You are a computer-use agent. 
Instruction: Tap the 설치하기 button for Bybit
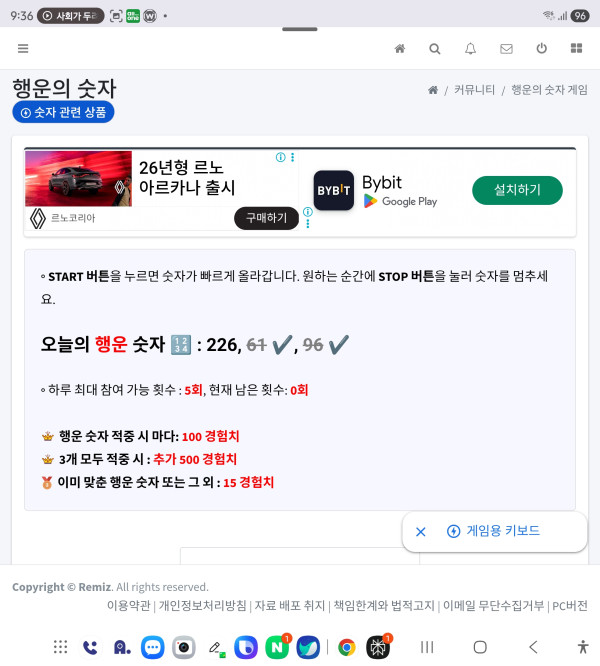tap(517, 190)
